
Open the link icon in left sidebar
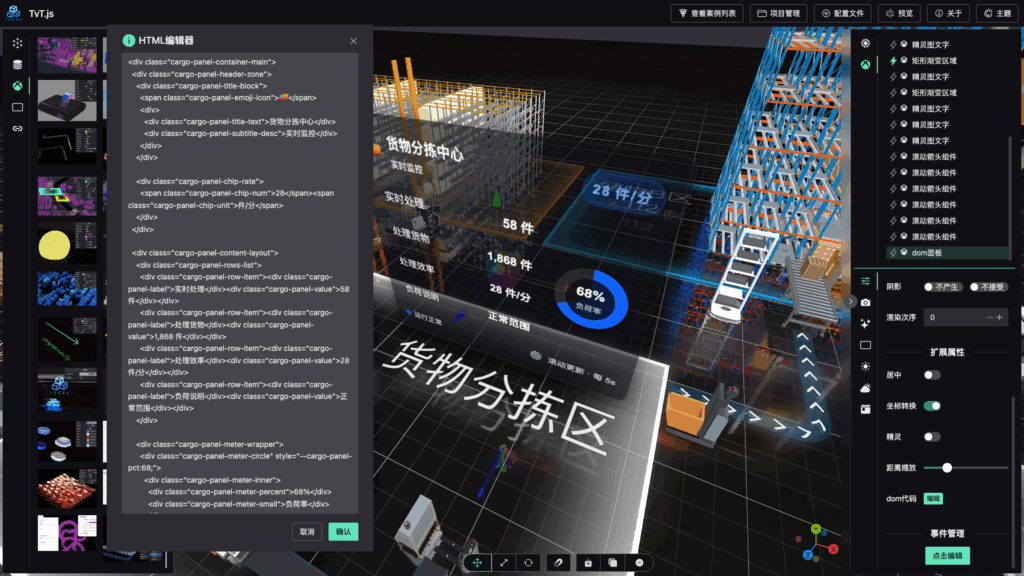17,129
